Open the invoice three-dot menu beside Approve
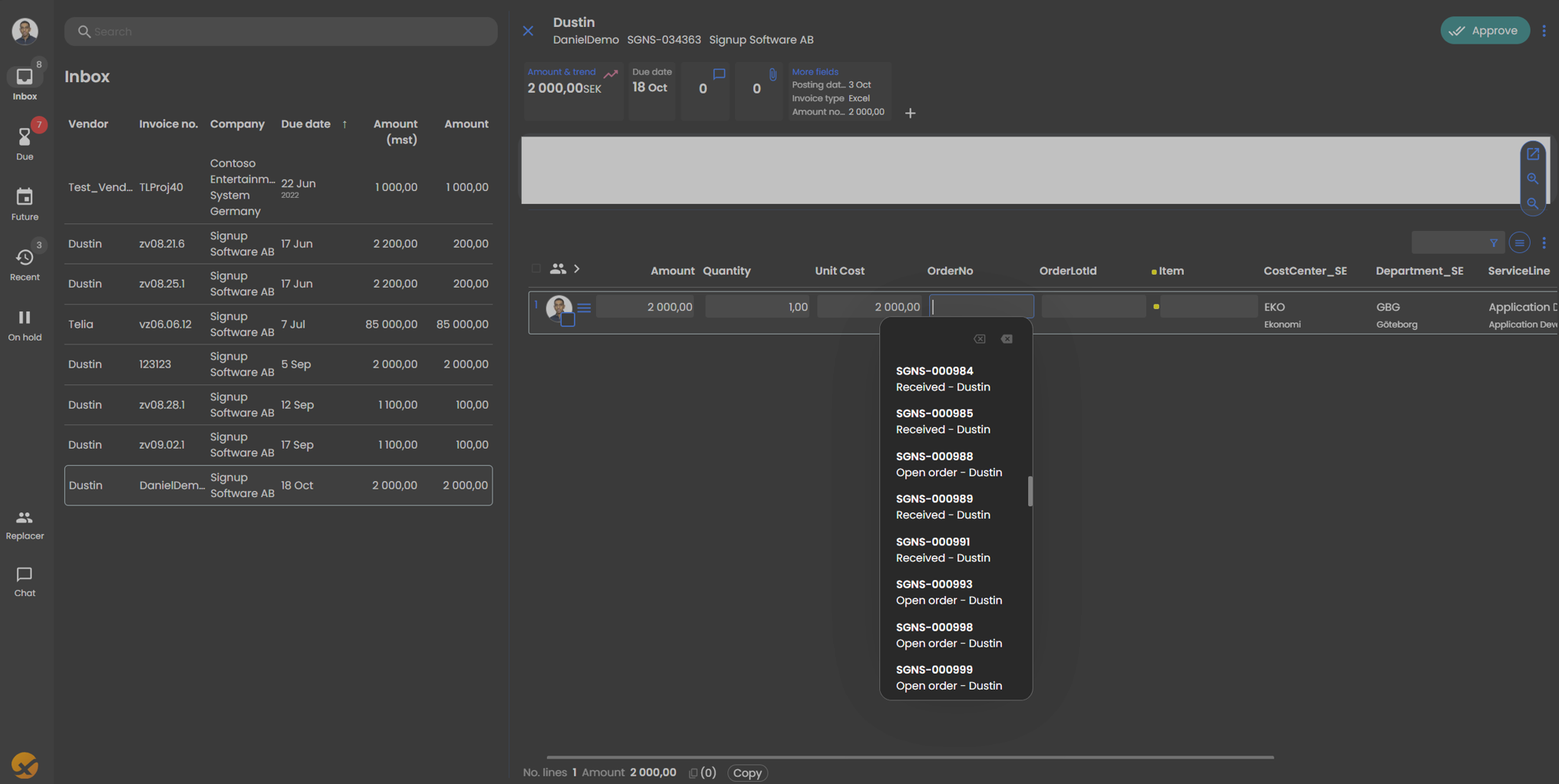The width and height of the screenshot is (1559, 784). click(x=1544, y=31)
